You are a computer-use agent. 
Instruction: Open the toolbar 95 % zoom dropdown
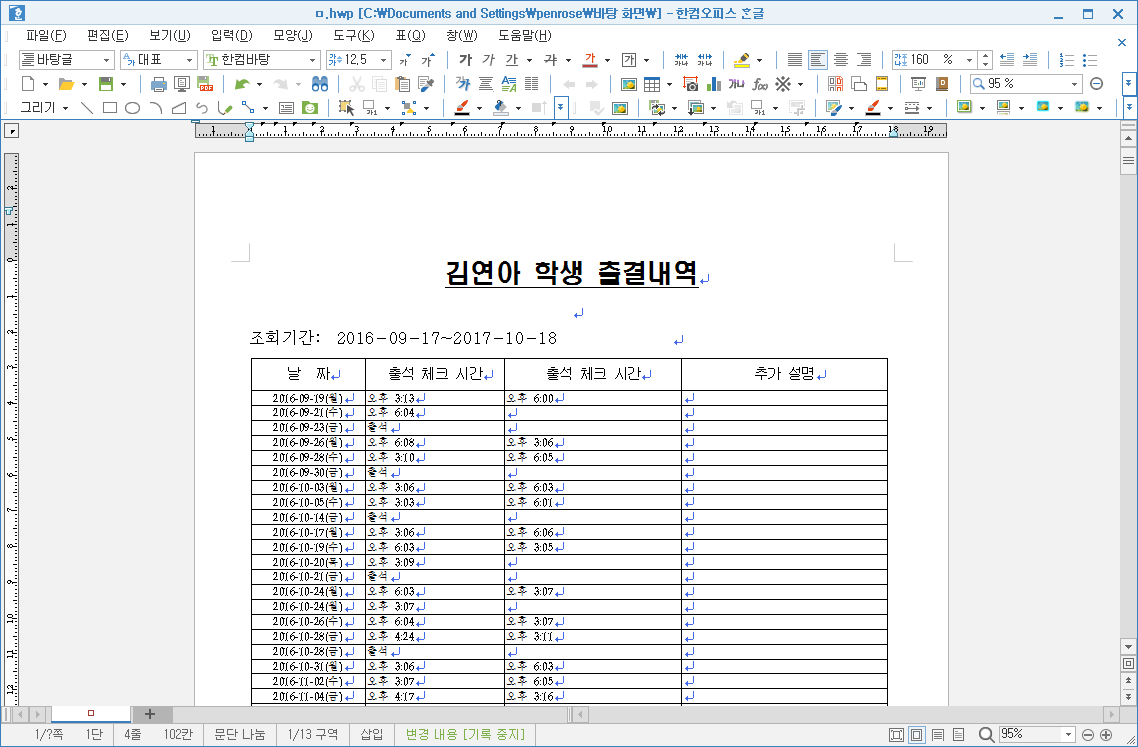pos(1074,84)
